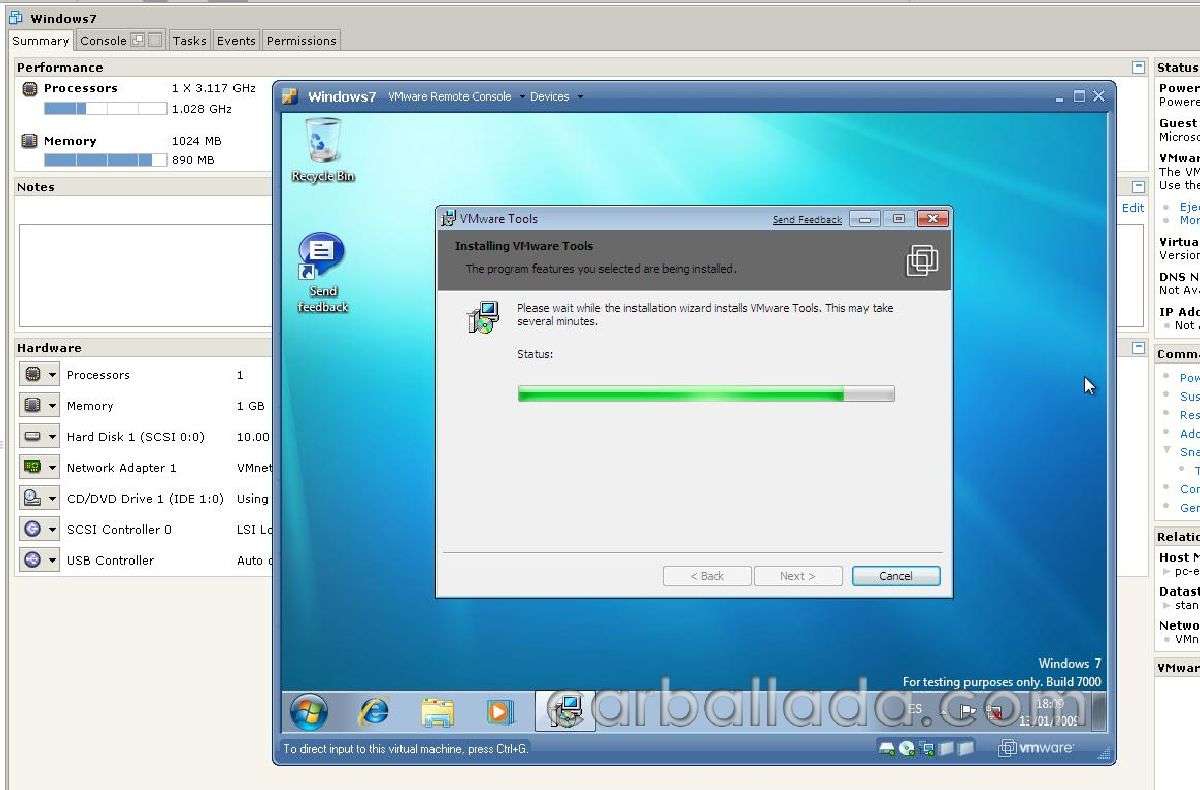Click the Send Feedback link in VMware Tools installer
1200x790 pixels.
point(806,219)
